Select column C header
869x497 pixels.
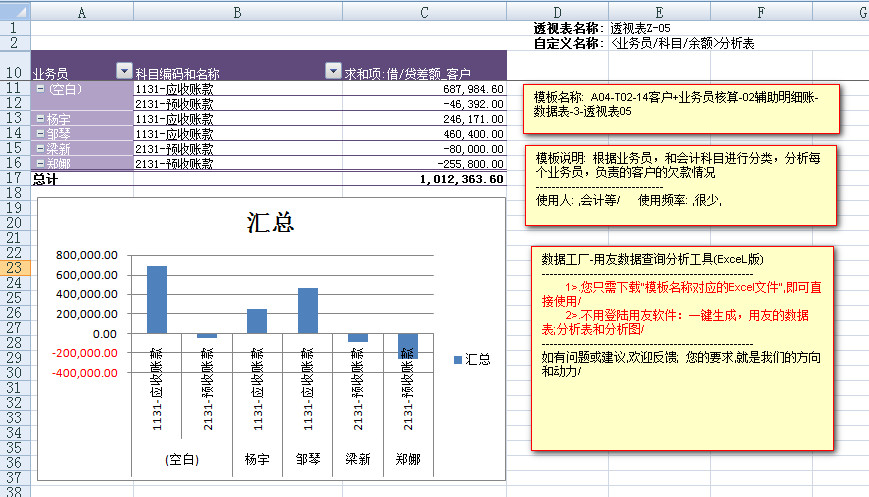coord(424,12)
